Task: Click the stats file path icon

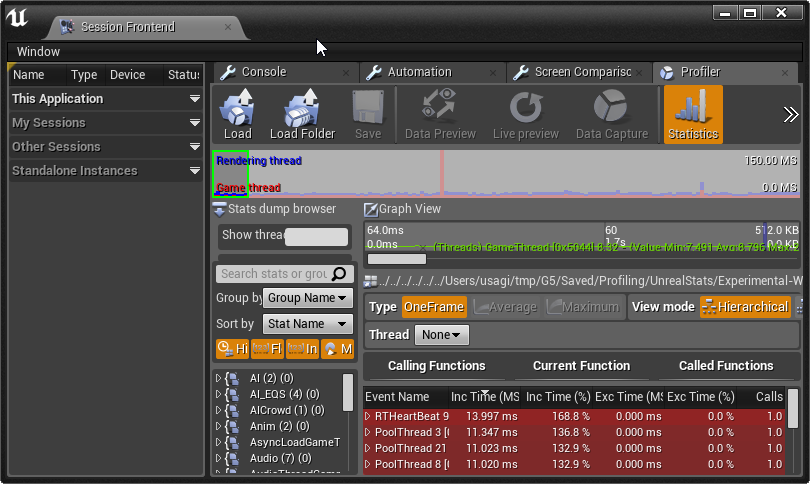Action: 370,281
